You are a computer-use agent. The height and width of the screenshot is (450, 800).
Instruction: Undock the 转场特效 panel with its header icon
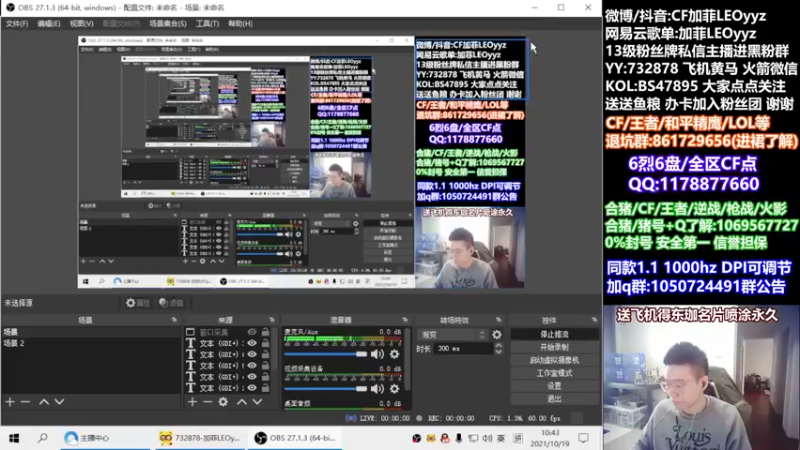click(x=498, y=320)
